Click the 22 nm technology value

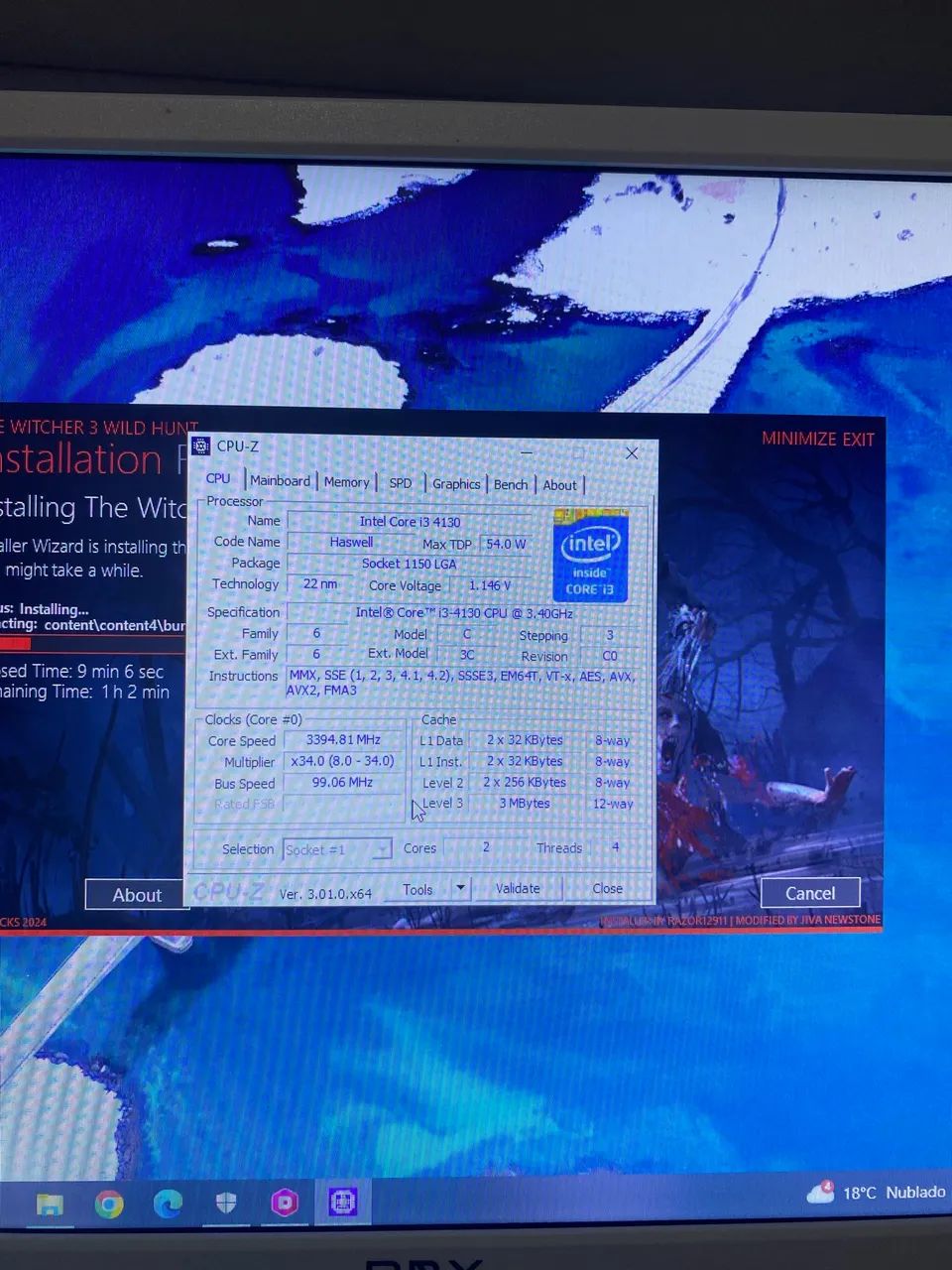click(x=319, y=583)
